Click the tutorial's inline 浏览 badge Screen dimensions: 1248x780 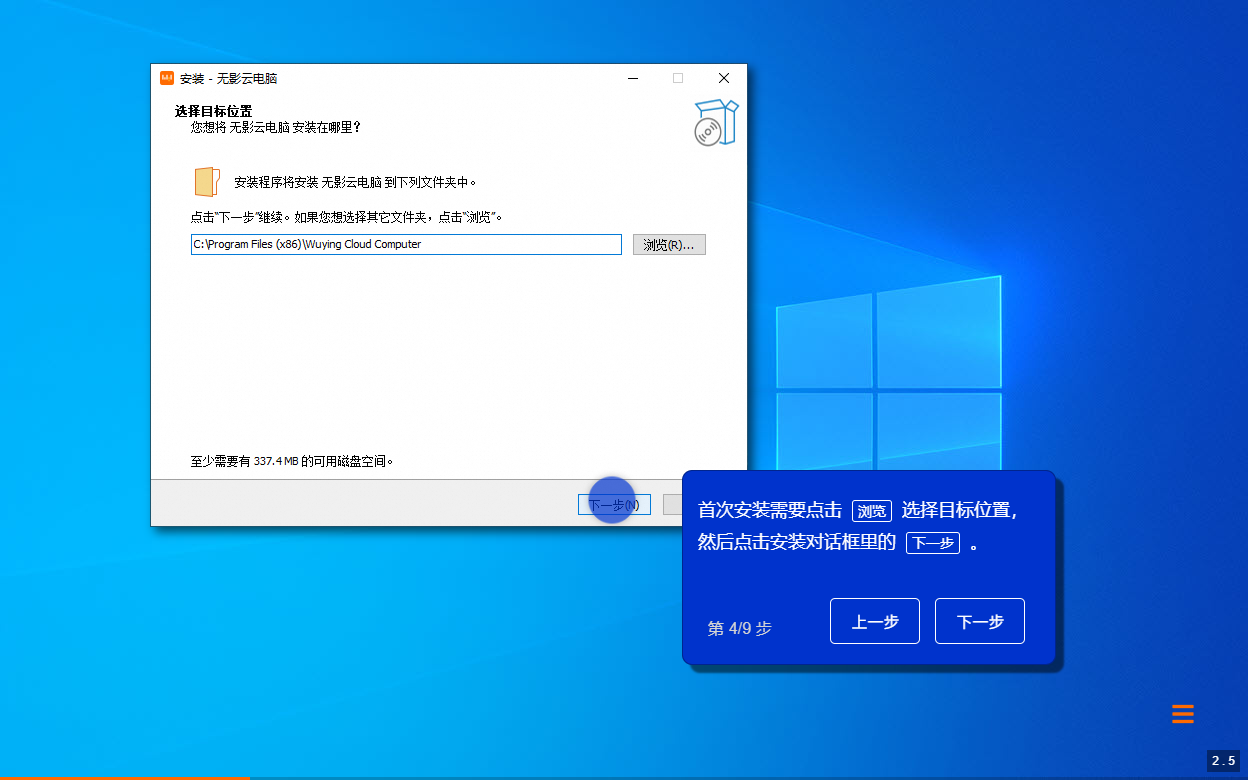coord(871,510)
